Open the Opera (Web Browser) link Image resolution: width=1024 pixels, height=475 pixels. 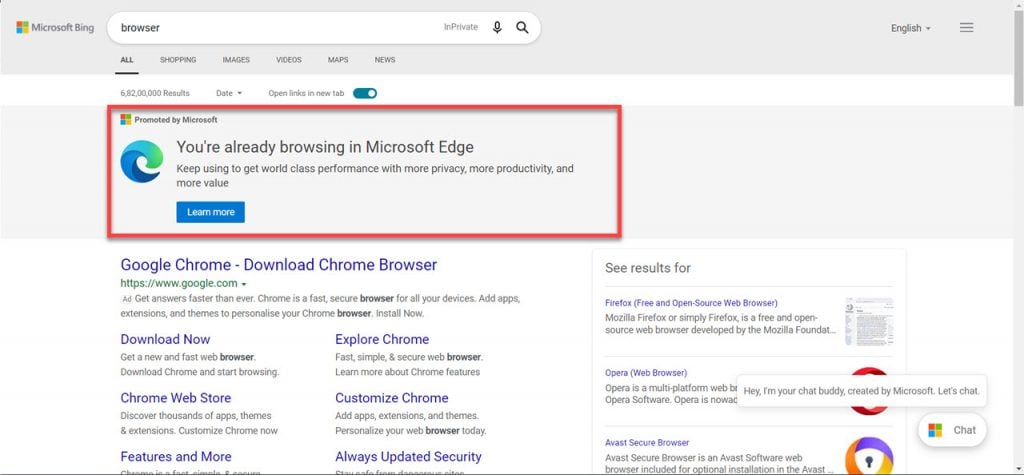646,373
